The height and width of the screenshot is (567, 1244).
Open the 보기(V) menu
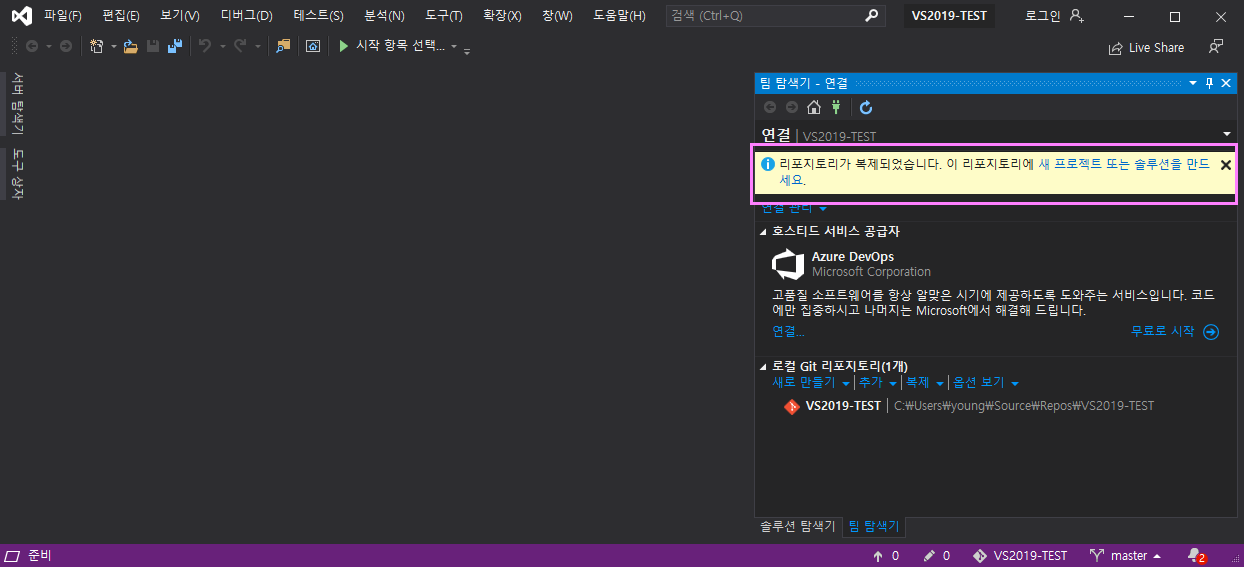coord(180,16)
